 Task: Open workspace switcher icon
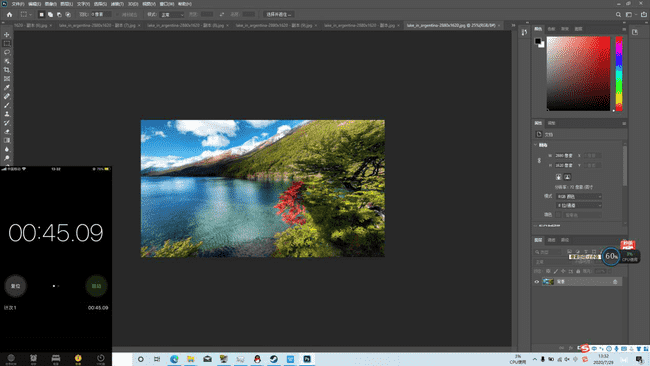click(x=630, y=15)
